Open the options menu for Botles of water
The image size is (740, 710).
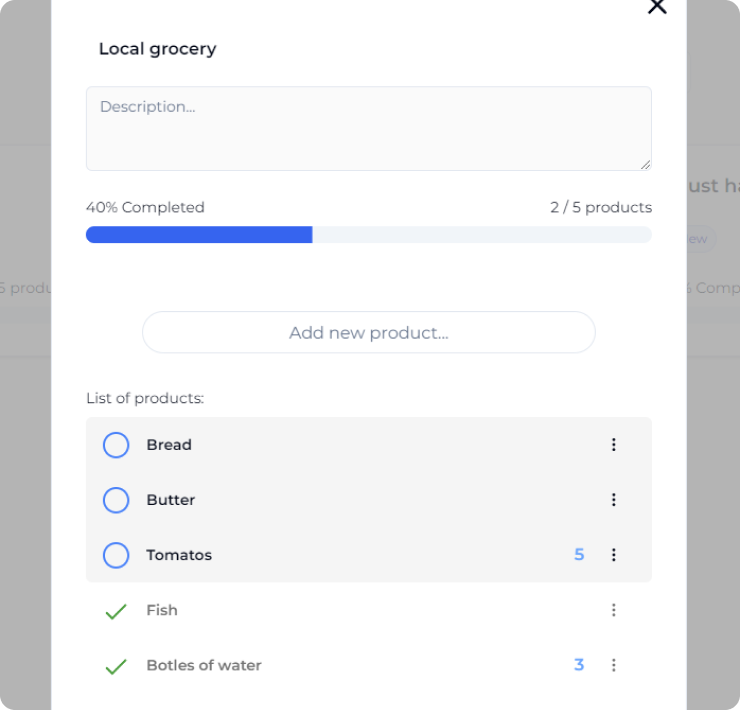(614, 665)
